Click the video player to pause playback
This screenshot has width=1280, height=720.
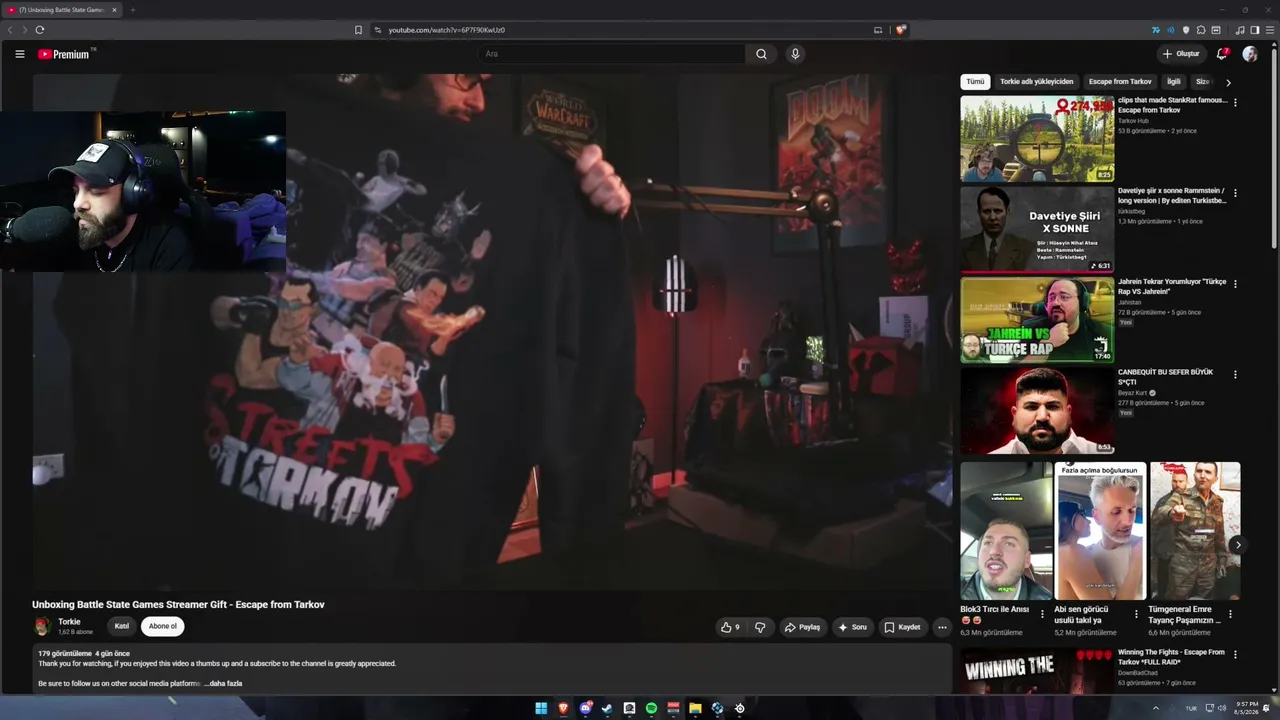492,332
